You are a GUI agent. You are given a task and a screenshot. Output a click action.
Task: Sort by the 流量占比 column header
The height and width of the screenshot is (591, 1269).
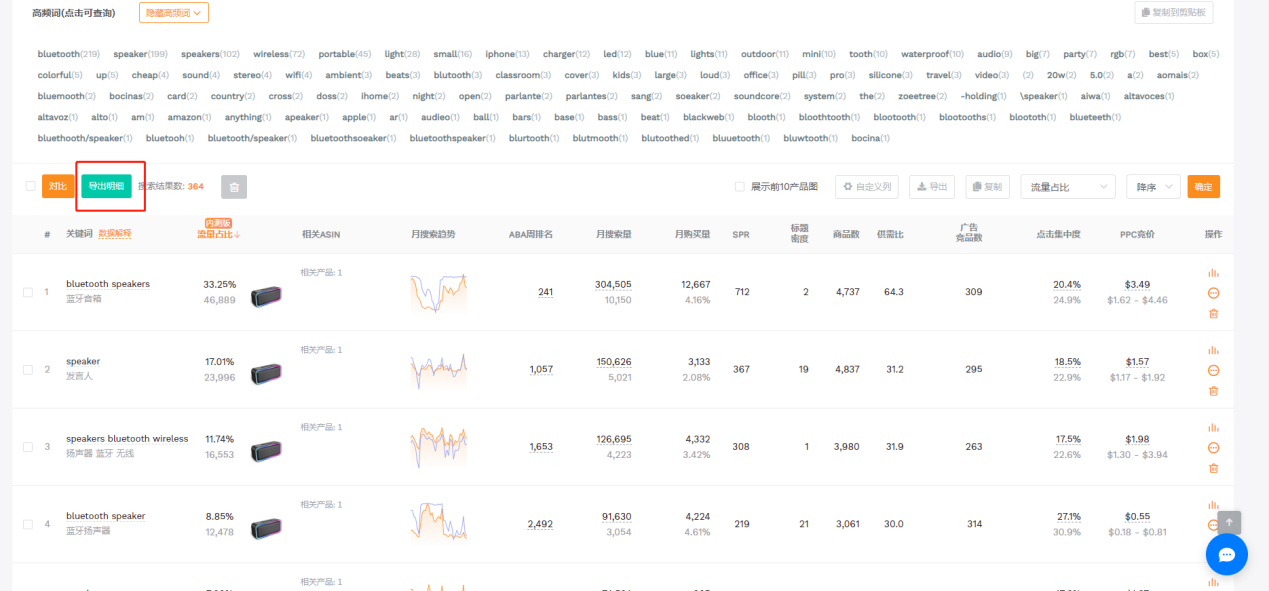(x=218, y=235)
